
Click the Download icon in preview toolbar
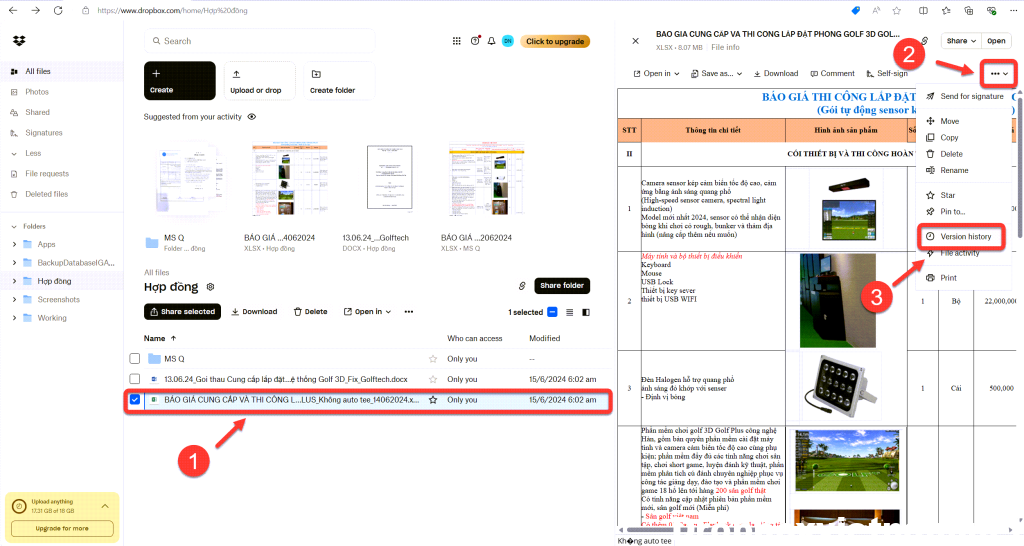pyautogui.click(x=776, y=73)
